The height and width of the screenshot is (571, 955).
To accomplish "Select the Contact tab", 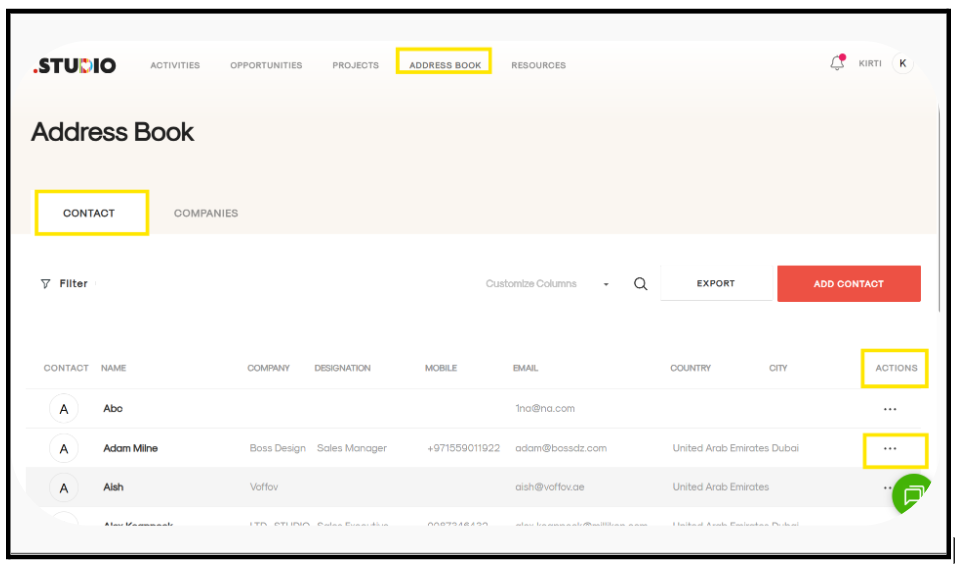I will 89,213.
